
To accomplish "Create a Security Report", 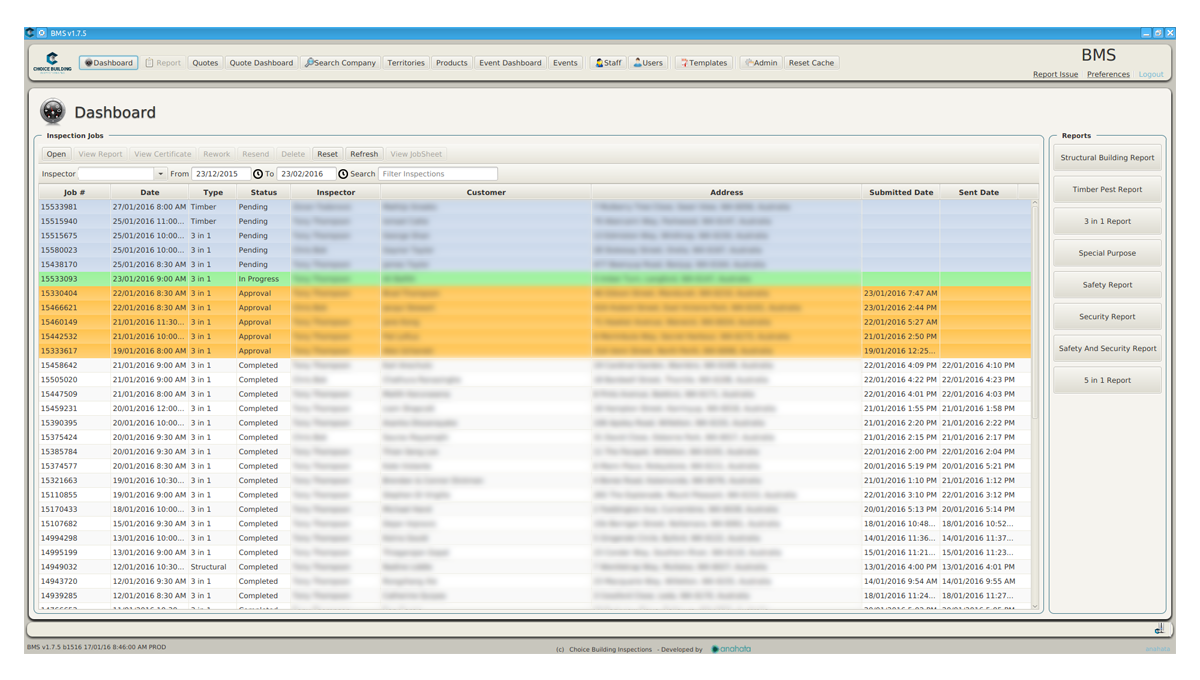I will coord(1107,317).
